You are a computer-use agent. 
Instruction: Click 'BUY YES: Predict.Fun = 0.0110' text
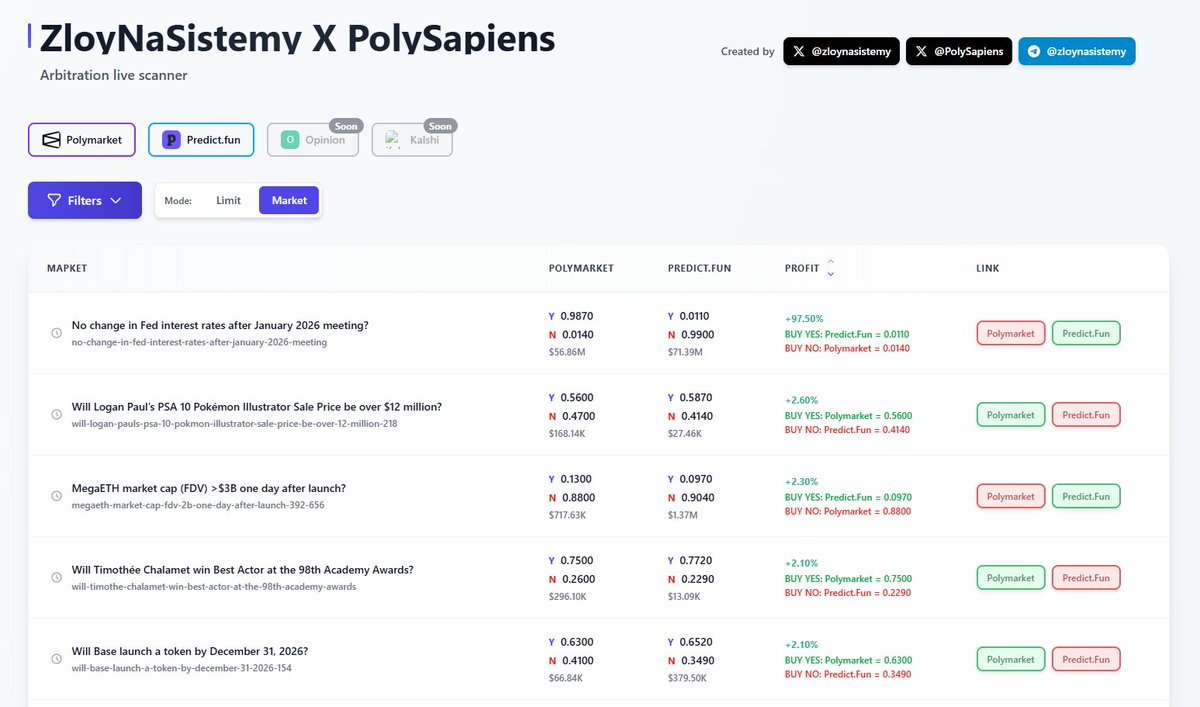[847, 334]
